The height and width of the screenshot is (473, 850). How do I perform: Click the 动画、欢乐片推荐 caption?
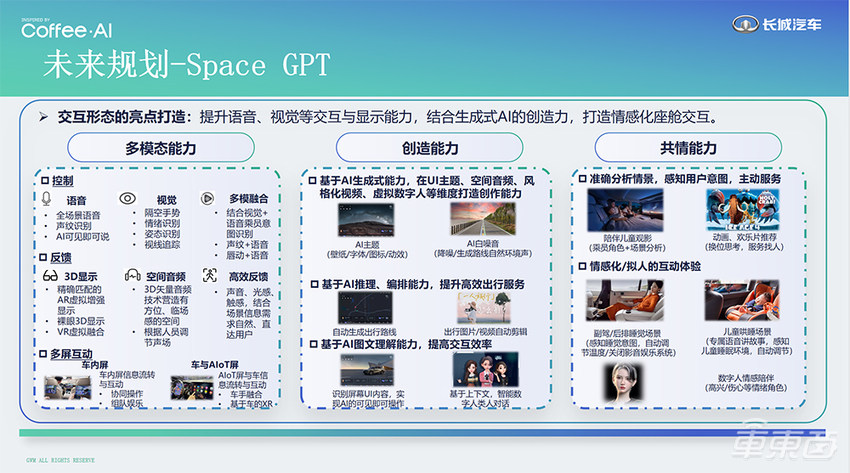coord(744,237)
